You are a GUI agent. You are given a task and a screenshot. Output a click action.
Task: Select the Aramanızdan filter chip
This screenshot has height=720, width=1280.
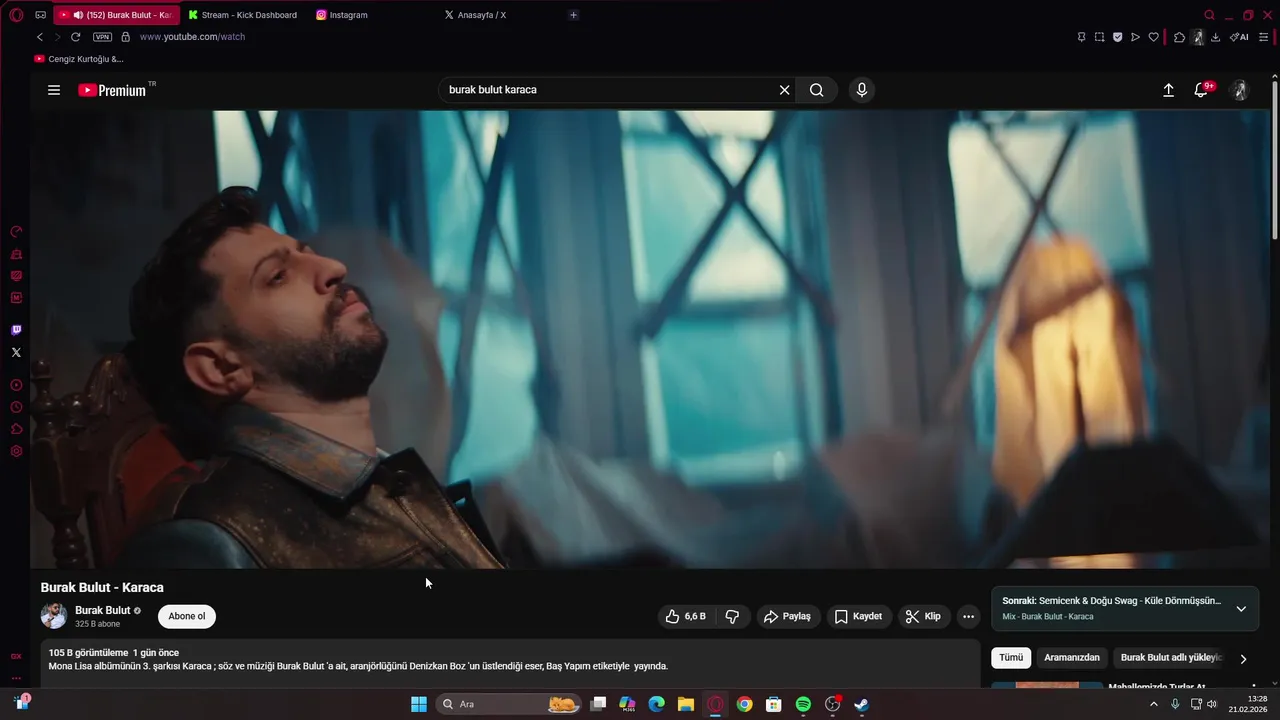[1072, 658]
